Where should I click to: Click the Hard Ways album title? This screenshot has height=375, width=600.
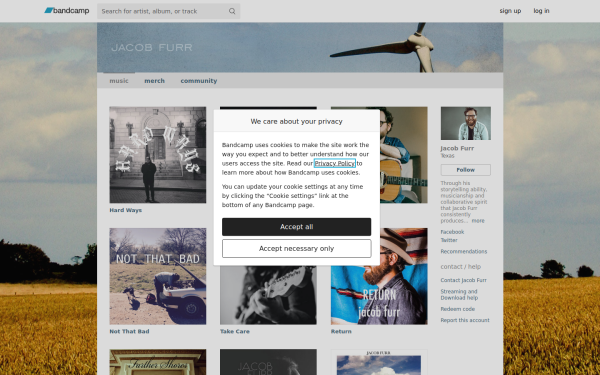click(126, 210)
